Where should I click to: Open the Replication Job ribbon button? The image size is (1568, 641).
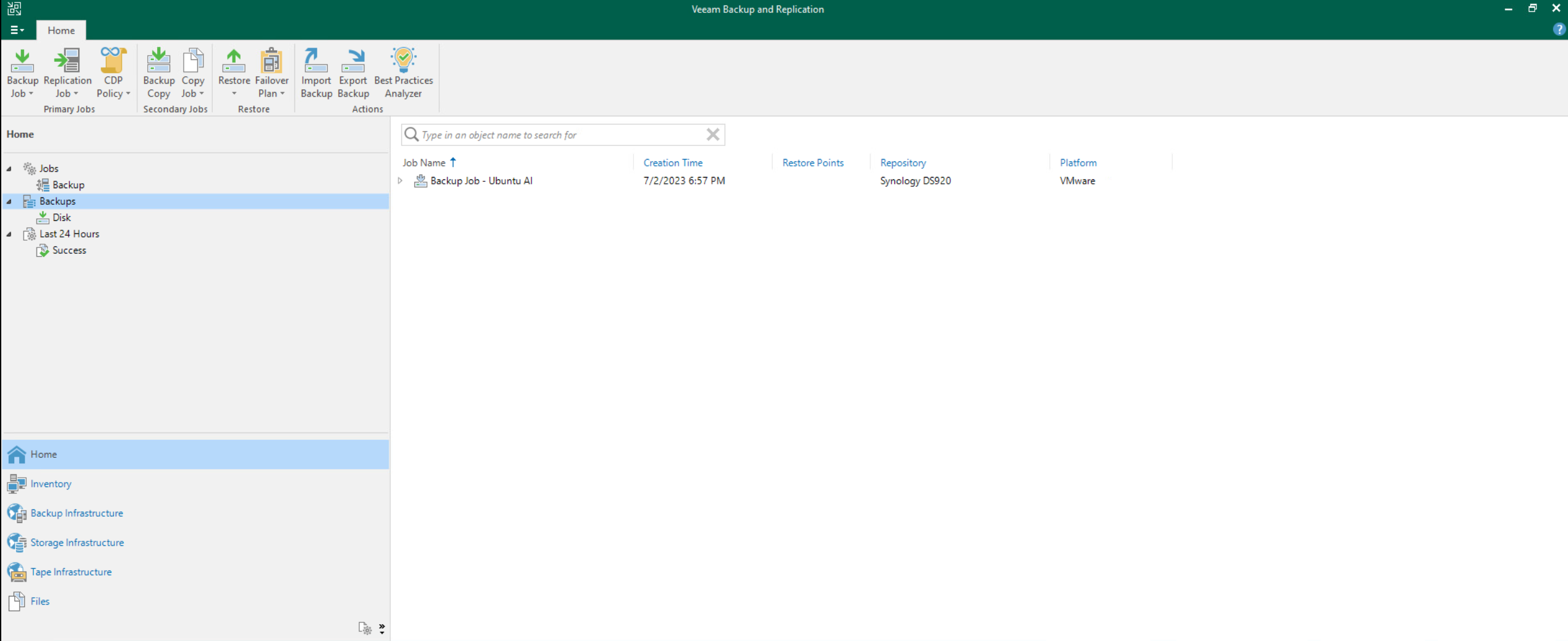[x=67, y=73]
